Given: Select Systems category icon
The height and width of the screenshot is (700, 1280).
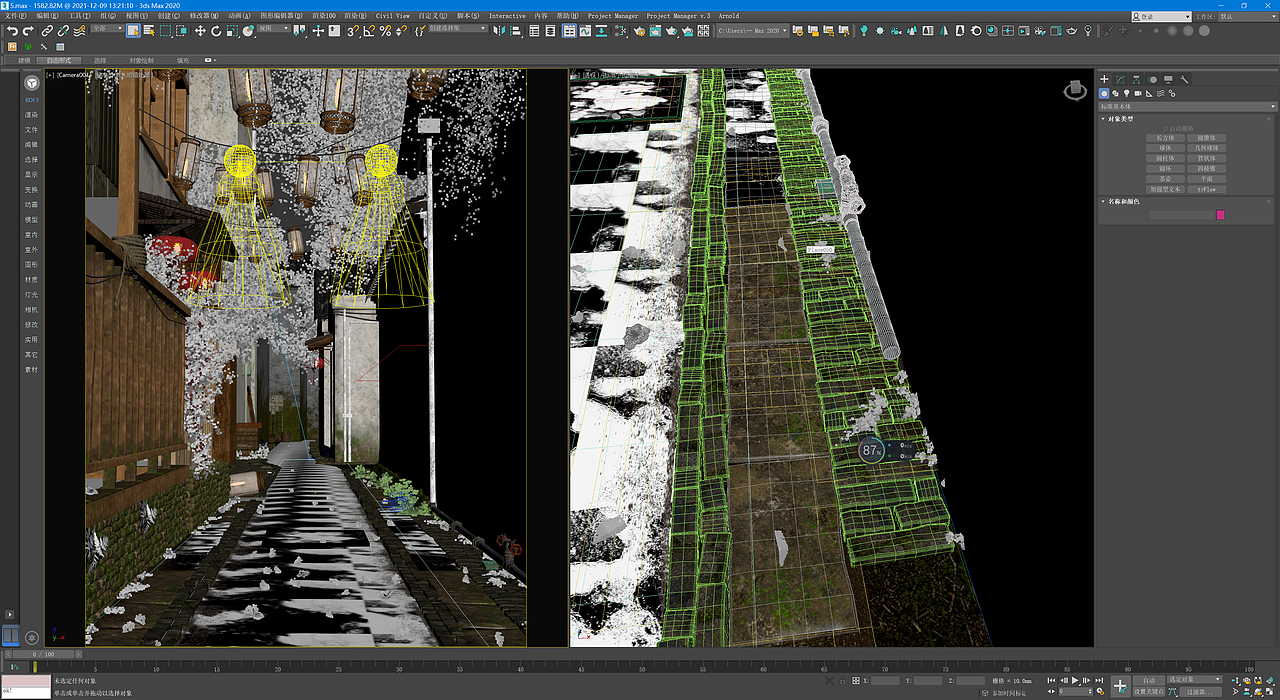Looking at the screenshot, I should coord(1172,93).
